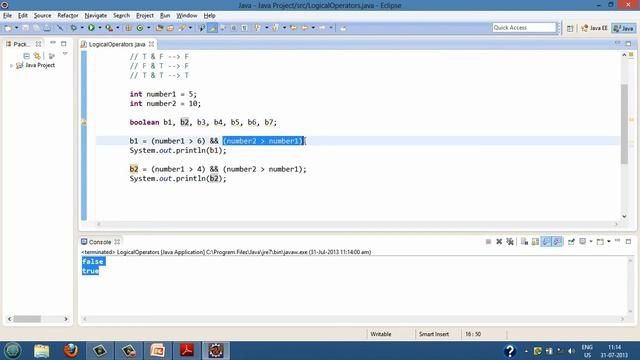640x360 pixels.
Task: Open the Window menu
Action: coord(187,16)
